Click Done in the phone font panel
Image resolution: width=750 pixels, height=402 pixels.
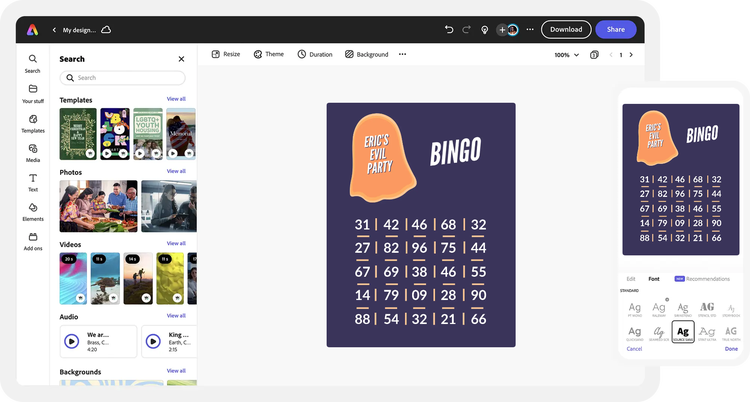tap(731, 349)
